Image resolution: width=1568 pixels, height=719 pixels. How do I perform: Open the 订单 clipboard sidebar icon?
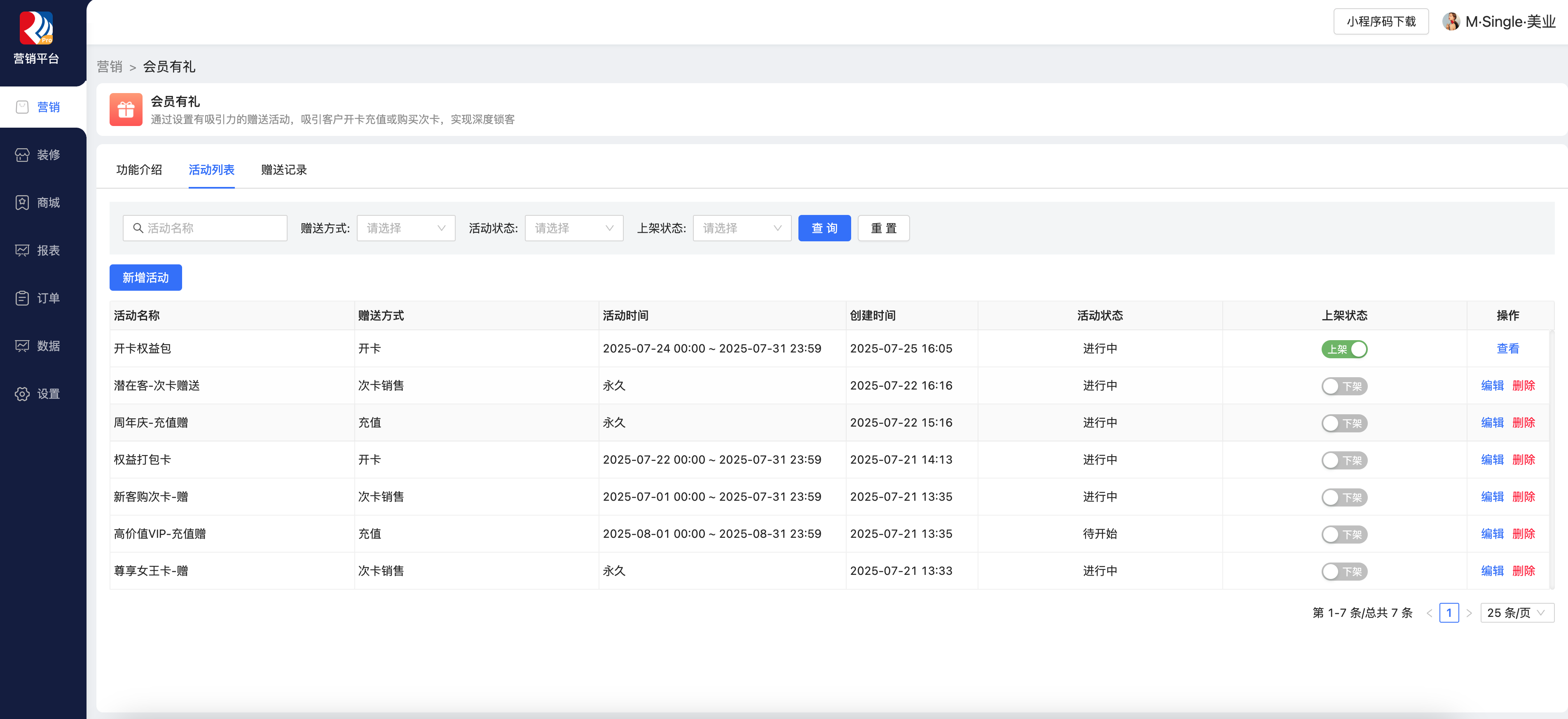pos(22,298)
